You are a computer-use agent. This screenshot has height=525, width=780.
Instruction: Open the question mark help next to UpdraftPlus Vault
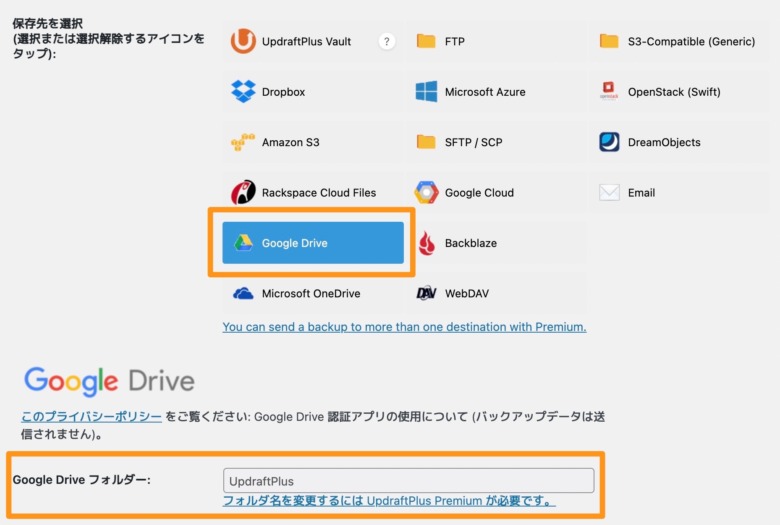[x=387, y=41]
